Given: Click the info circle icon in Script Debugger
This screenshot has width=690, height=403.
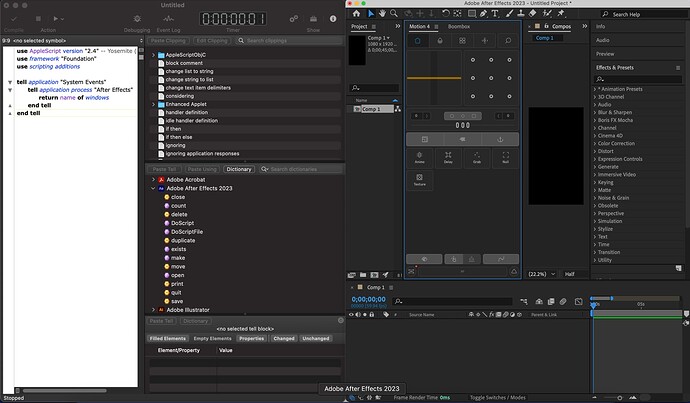Looking at the screenshot, I should click(x=333, y=18).
